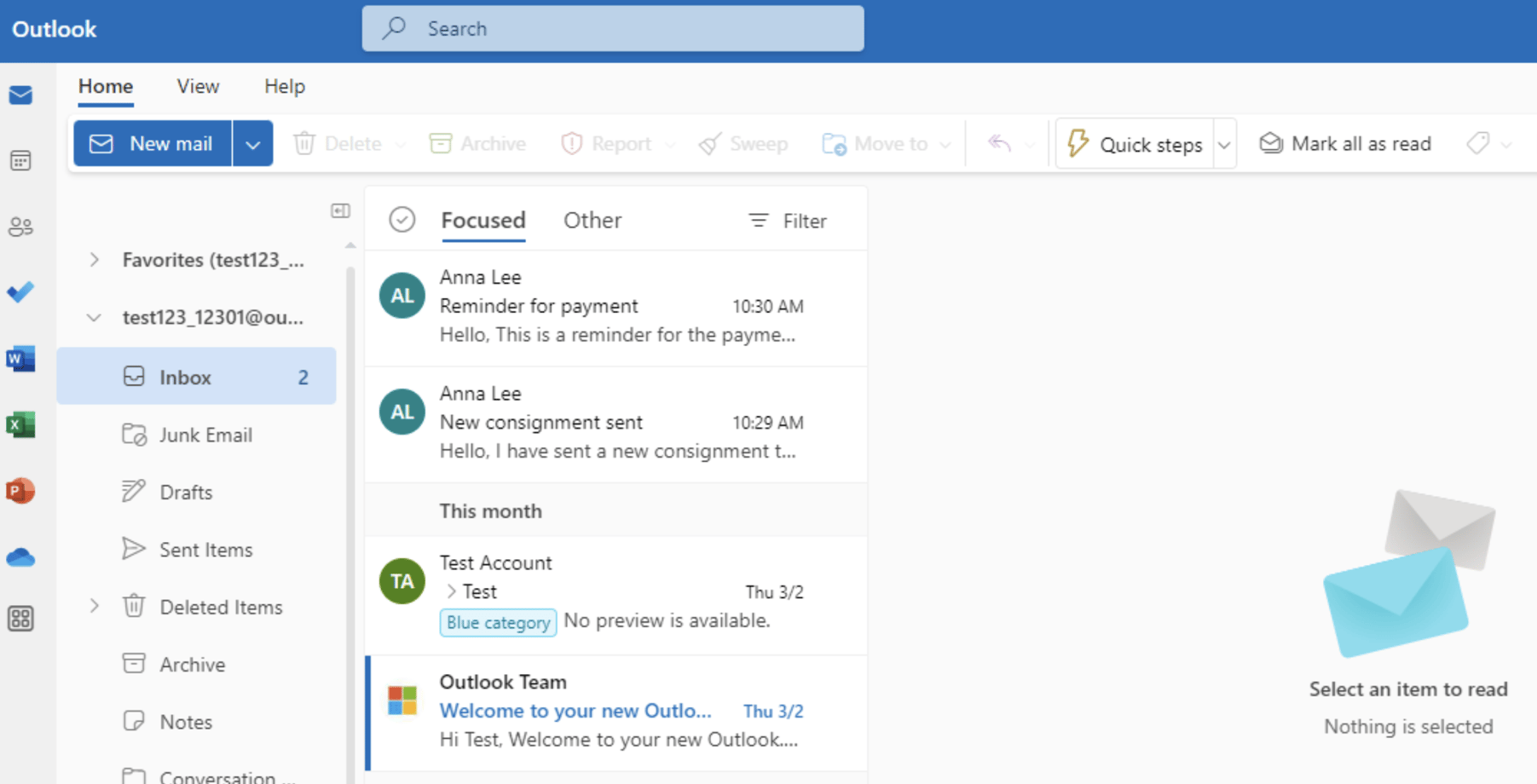Expand the Deleted Items folder
Image resolution: width=1537 pixels, height=784 pixels.
[x=94, y=607]
